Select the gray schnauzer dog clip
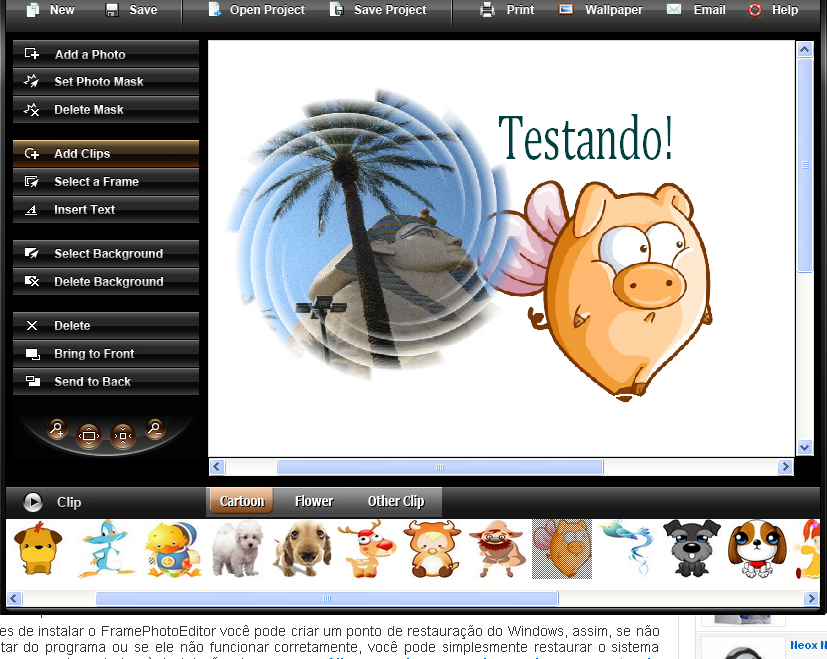Image resolution: width=827 pixels, height=659 pixels. pyautogui.click(x=691, y=549)
